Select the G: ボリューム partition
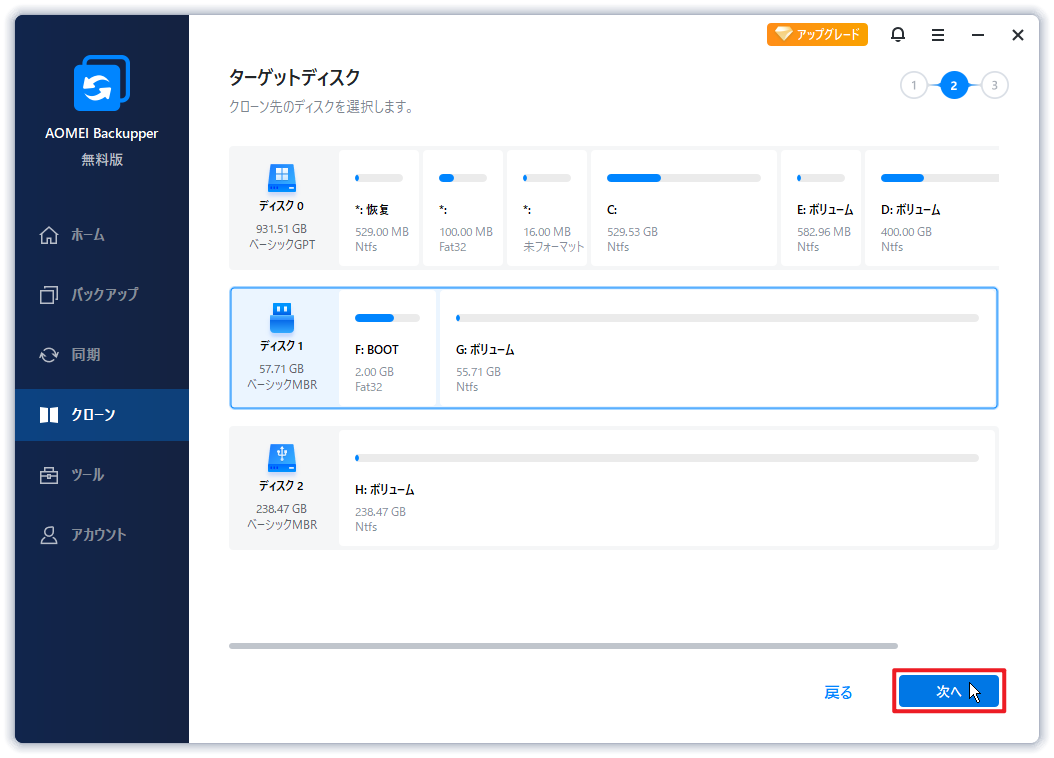 (716, 348)
